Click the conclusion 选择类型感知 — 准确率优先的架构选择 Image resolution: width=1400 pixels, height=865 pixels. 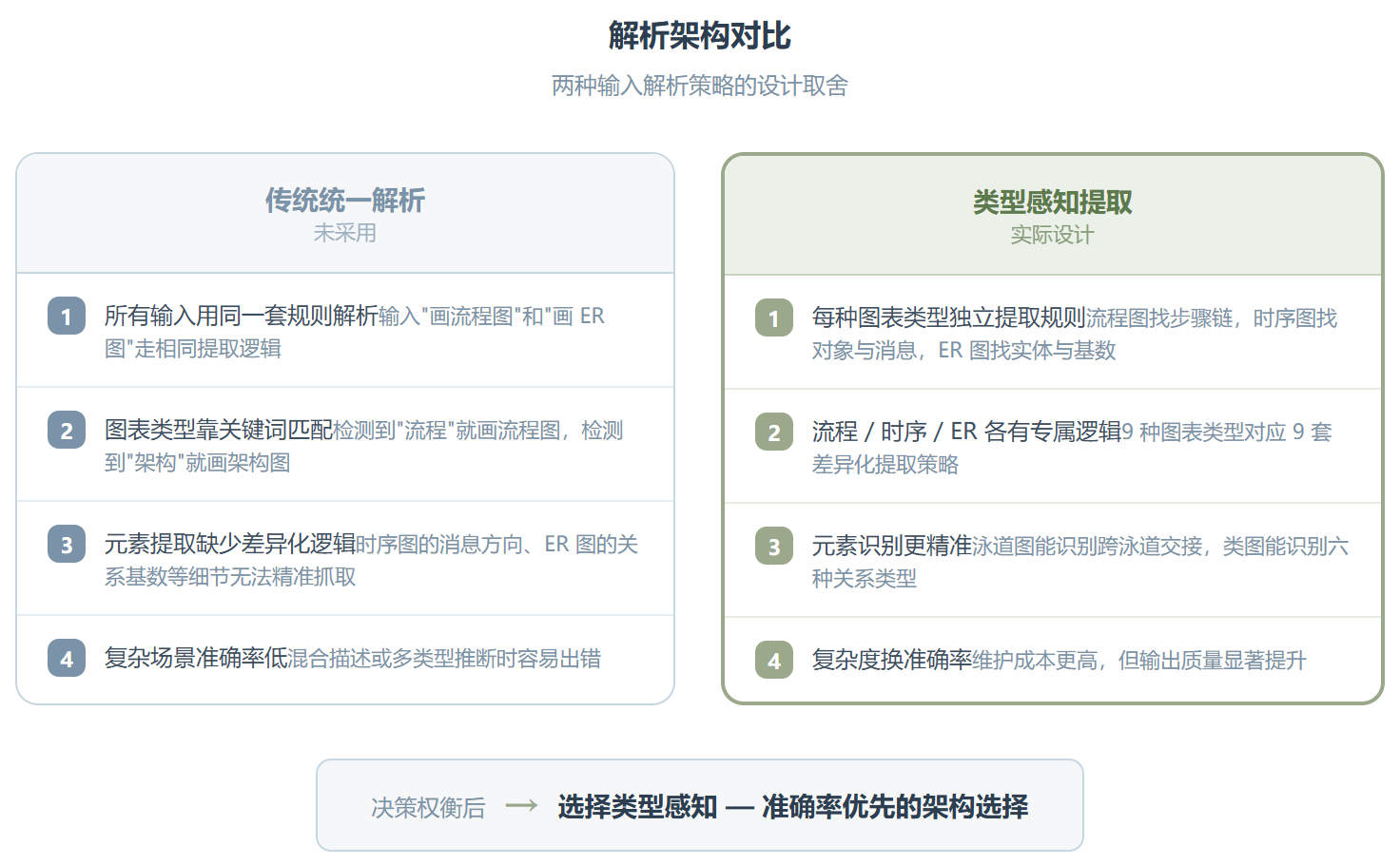pyautogui.click(x=793, y=807)
